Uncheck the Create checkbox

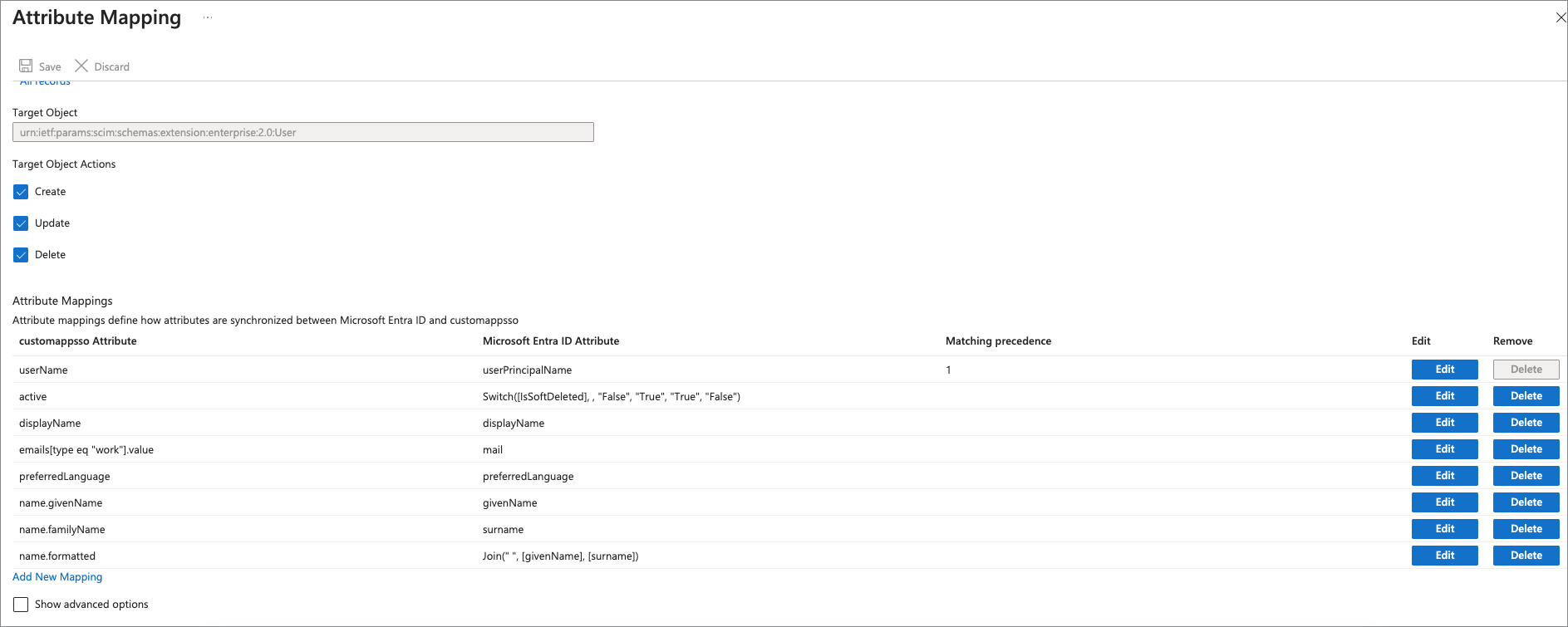tap(21, 192)
